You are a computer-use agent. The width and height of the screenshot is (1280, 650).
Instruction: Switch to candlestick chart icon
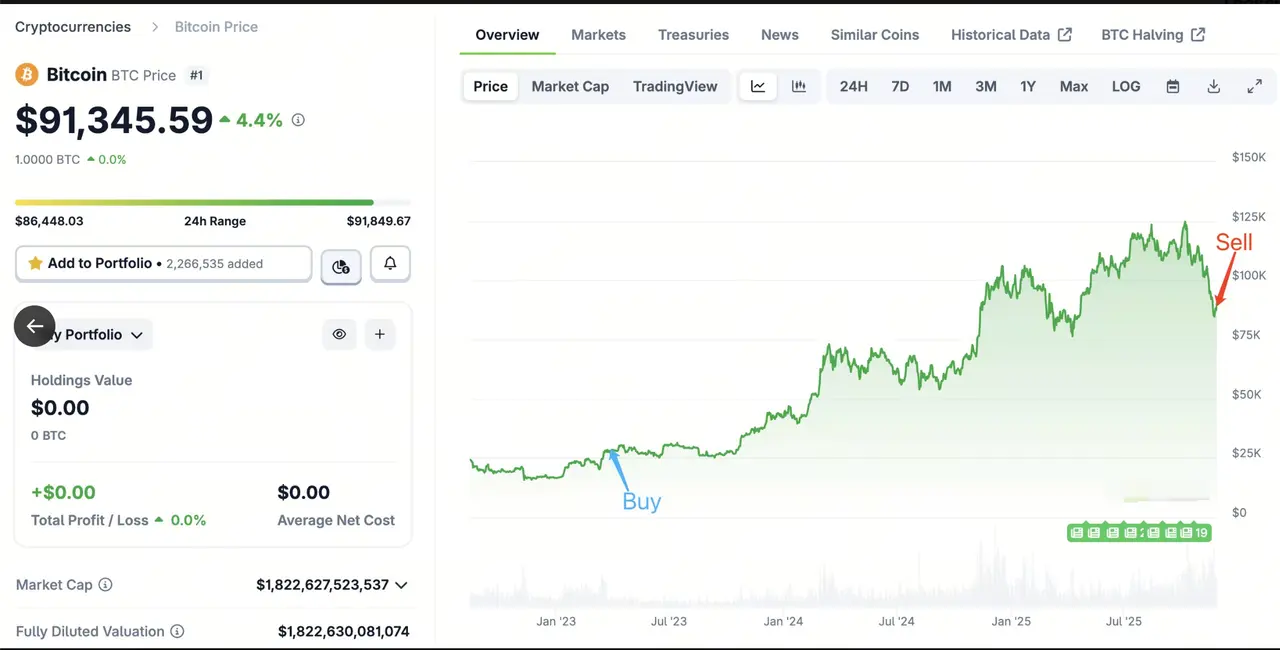point(799,86)
